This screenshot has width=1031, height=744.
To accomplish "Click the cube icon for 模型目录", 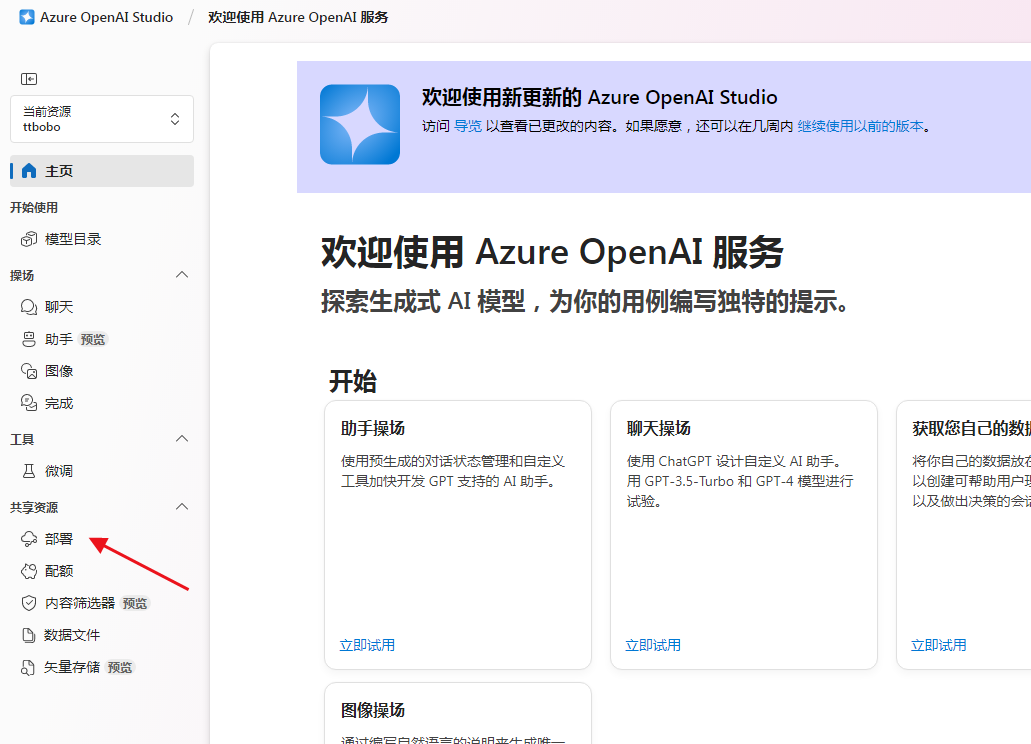I will pos(29,239).
